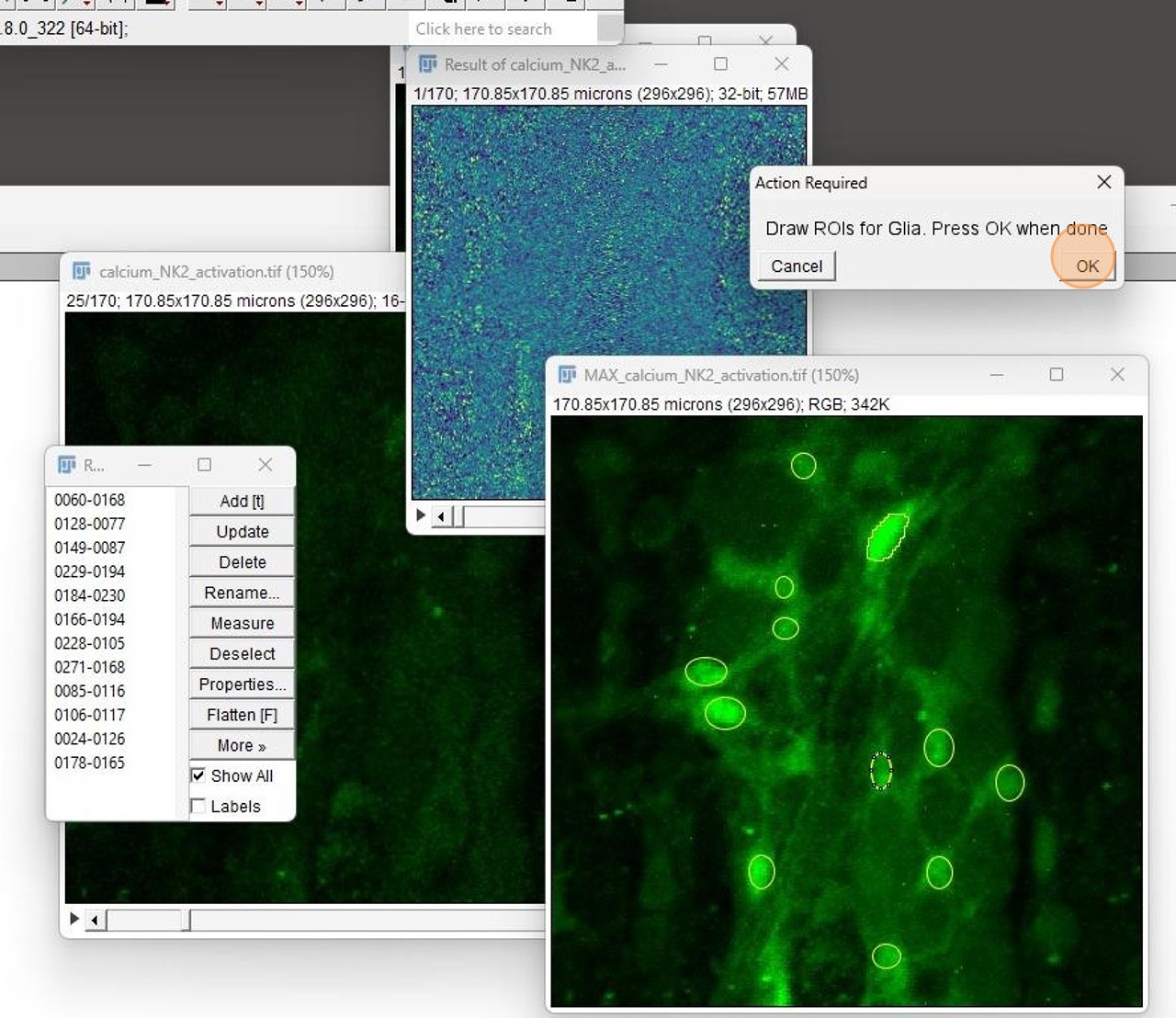The height and width of the screenshot is (1018, 1176).
Task: Click ImageJ icon of Result of calcium window
Action: point(428,64)
